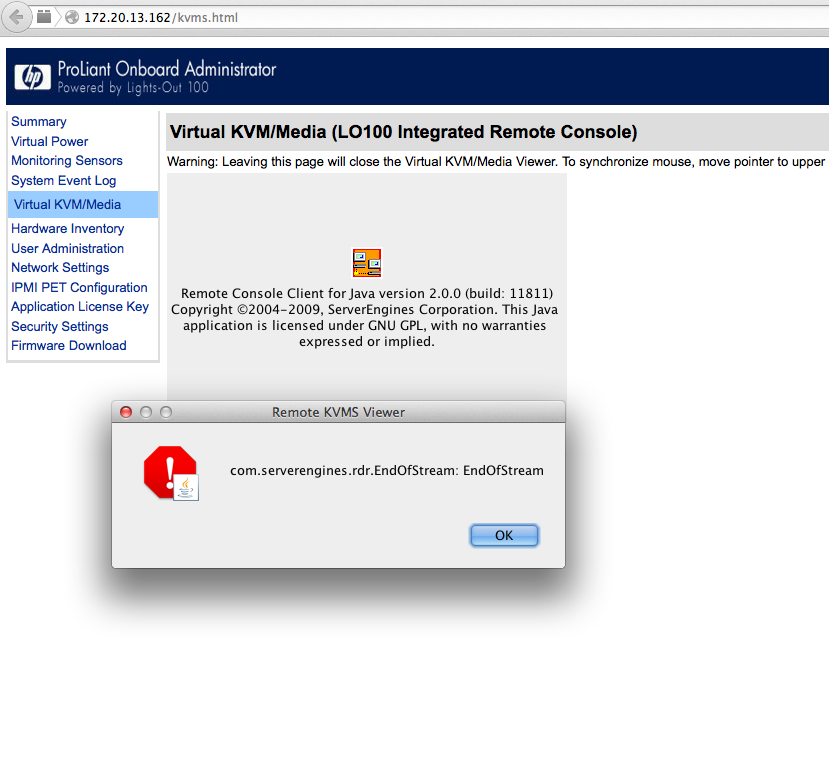829x762 pixels.
Task: Click the HP logo in the header
Action: [x=33, y=77]
